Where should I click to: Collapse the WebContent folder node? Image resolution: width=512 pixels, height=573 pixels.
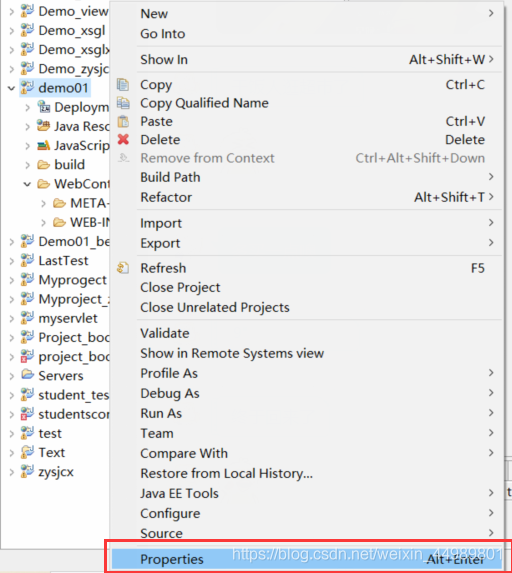(27, 184)
